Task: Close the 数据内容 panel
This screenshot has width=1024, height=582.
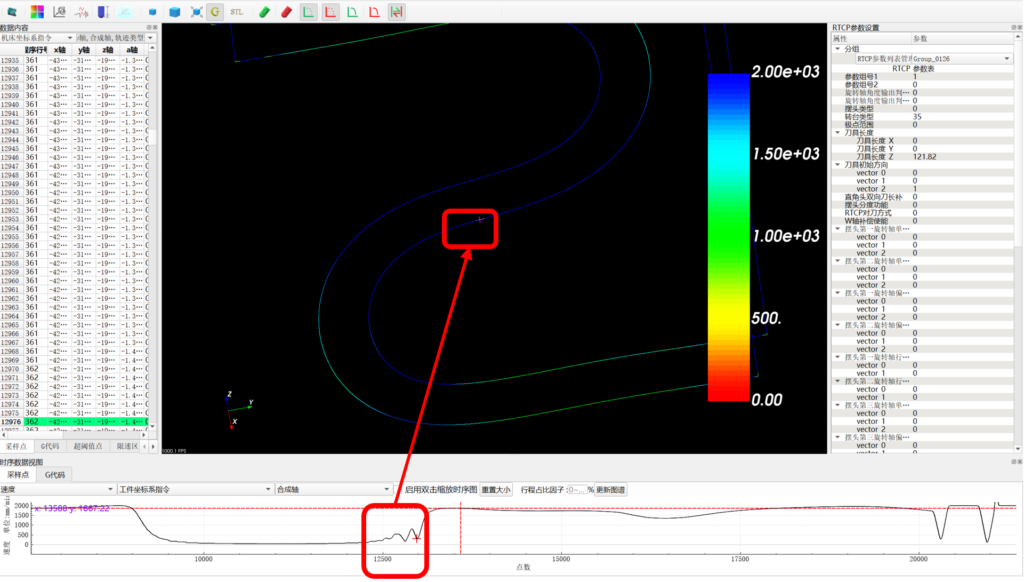Action: (x=155, y=27)
